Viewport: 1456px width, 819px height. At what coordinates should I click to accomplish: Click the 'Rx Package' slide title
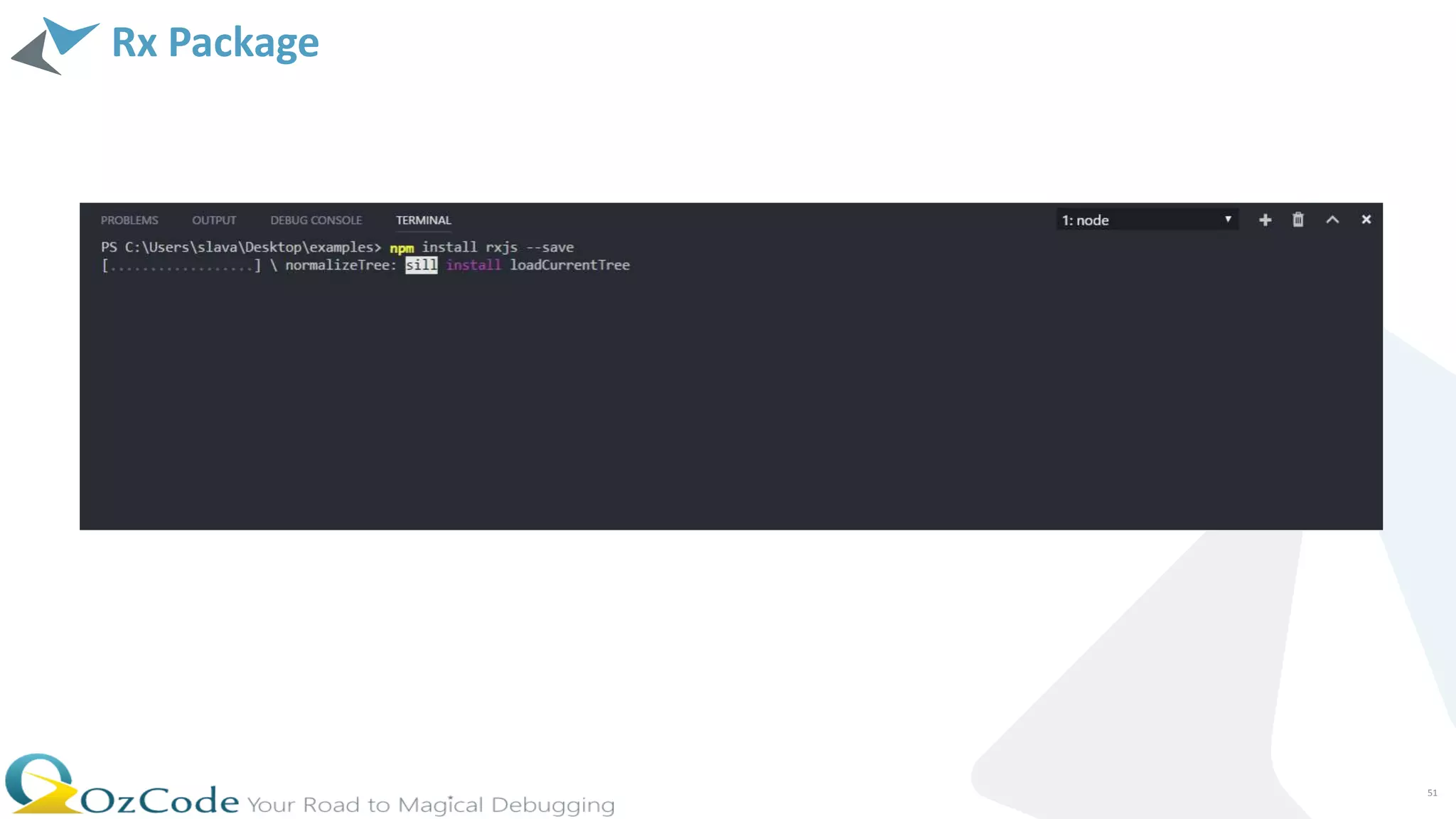[215, 43]
